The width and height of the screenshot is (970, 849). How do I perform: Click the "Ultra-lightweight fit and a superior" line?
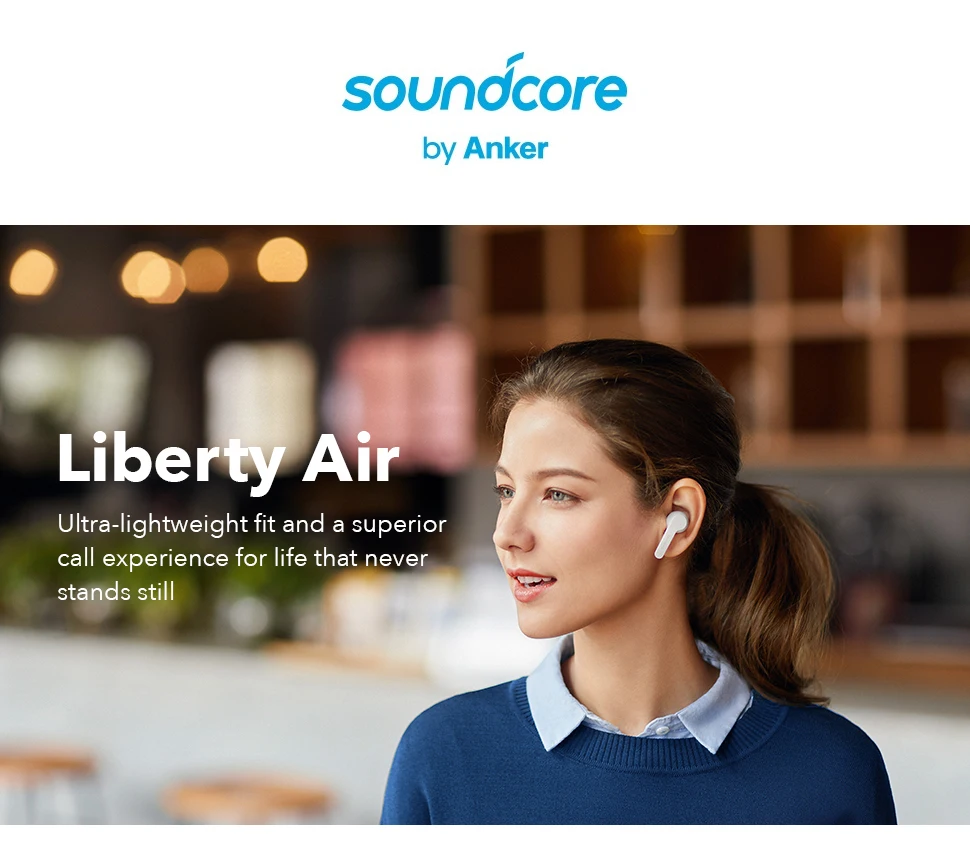click(252, 524)
